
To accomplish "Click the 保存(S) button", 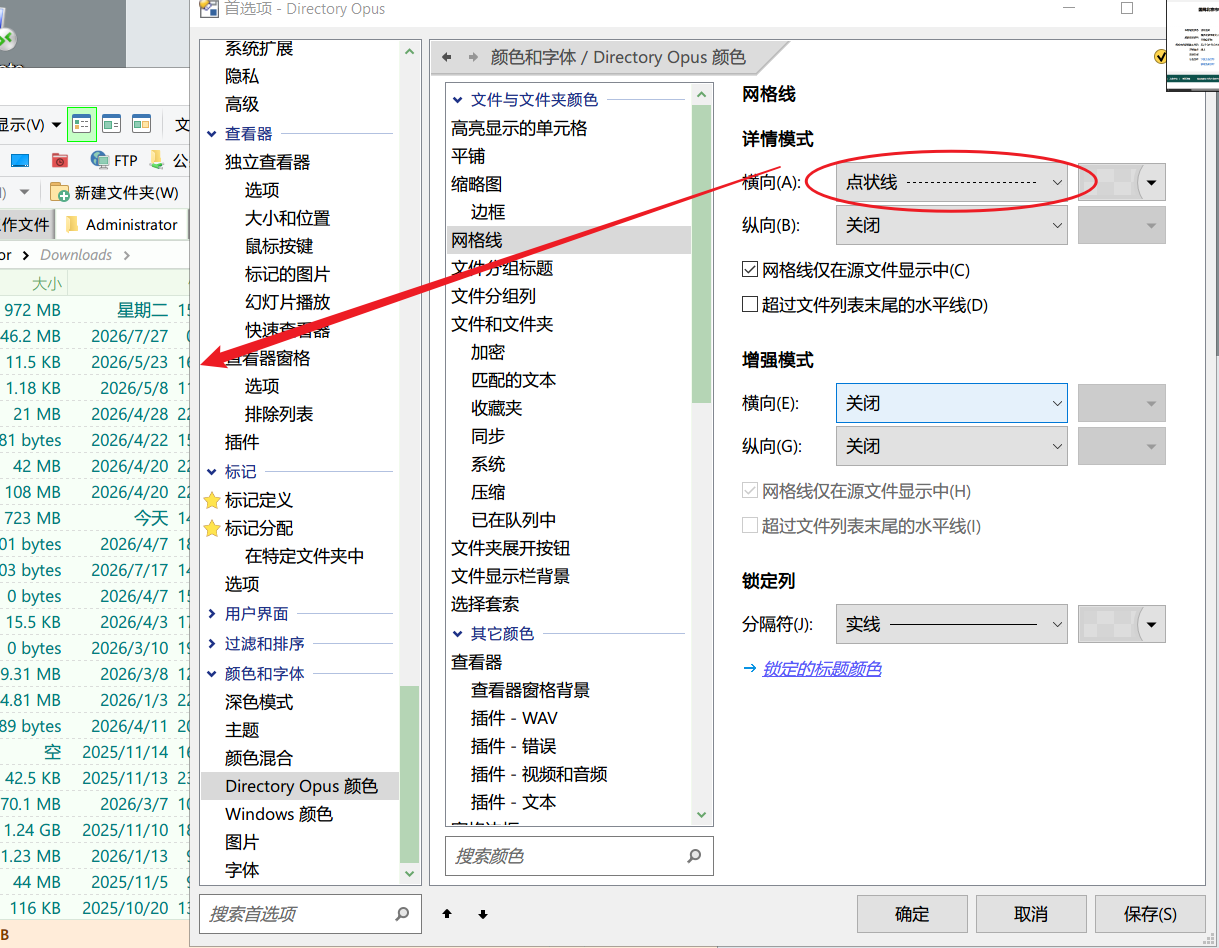I will tap(1150, 914).
